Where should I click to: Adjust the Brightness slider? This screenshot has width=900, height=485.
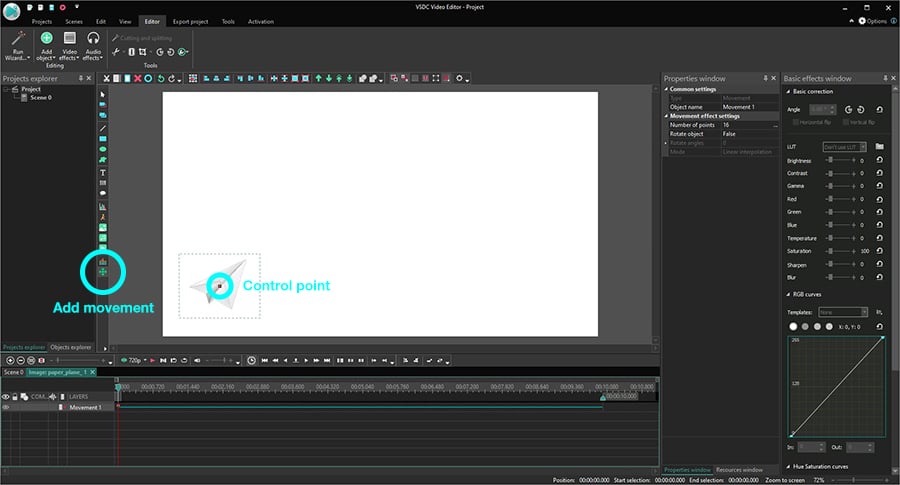point(840,160)
